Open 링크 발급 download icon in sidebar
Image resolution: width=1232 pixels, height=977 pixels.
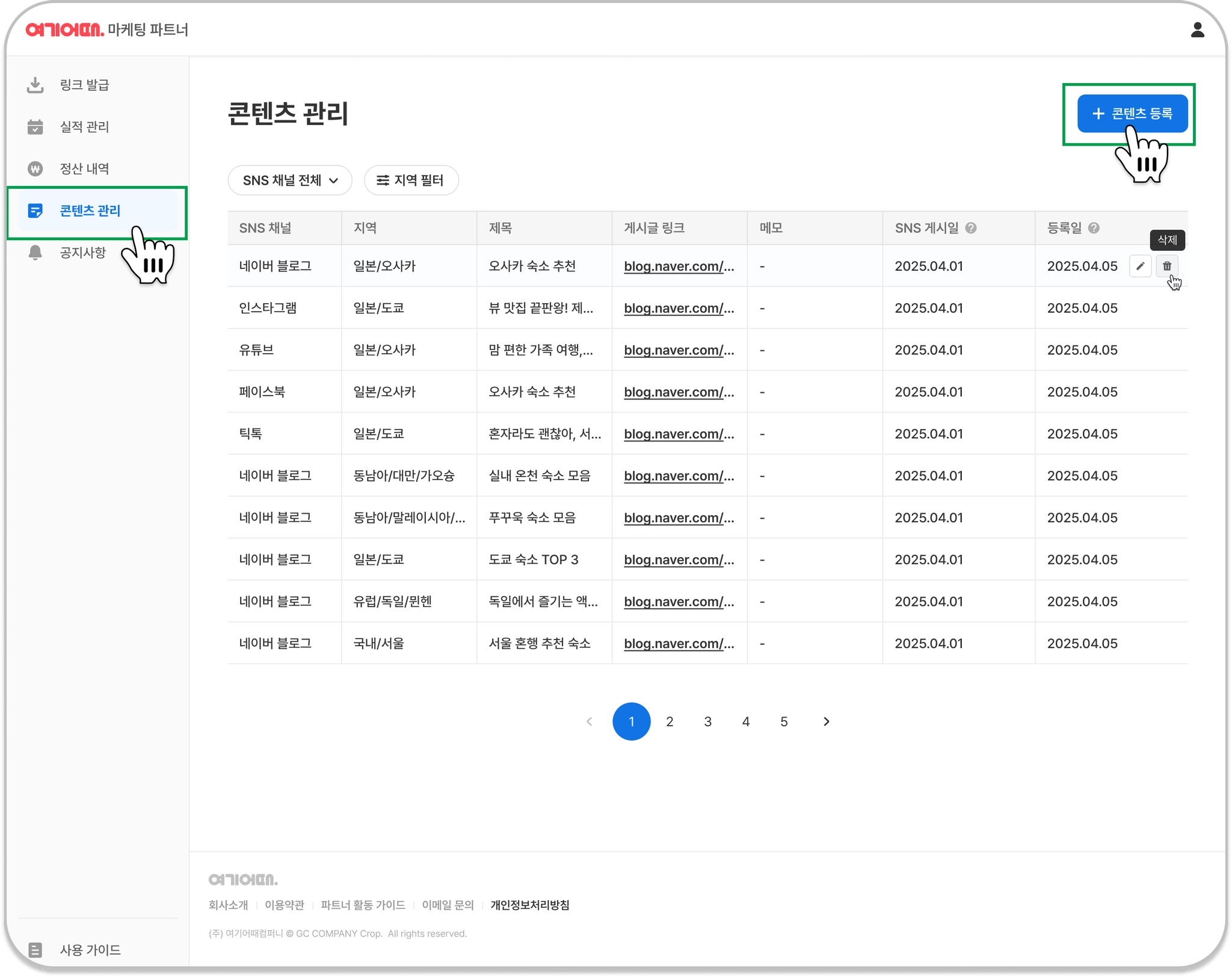35,85
